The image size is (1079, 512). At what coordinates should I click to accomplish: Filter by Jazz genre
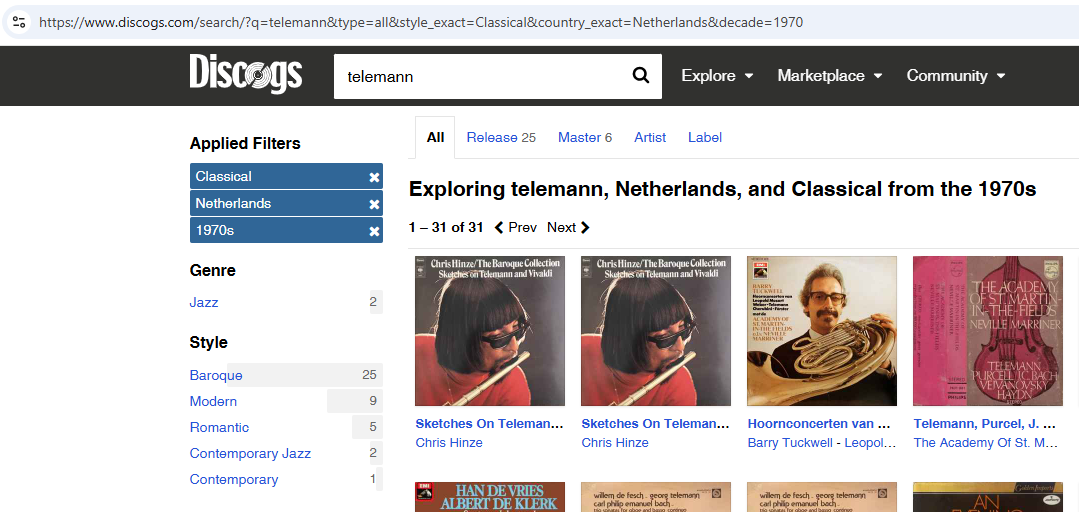pyautogui.click(x=204, y=302)
